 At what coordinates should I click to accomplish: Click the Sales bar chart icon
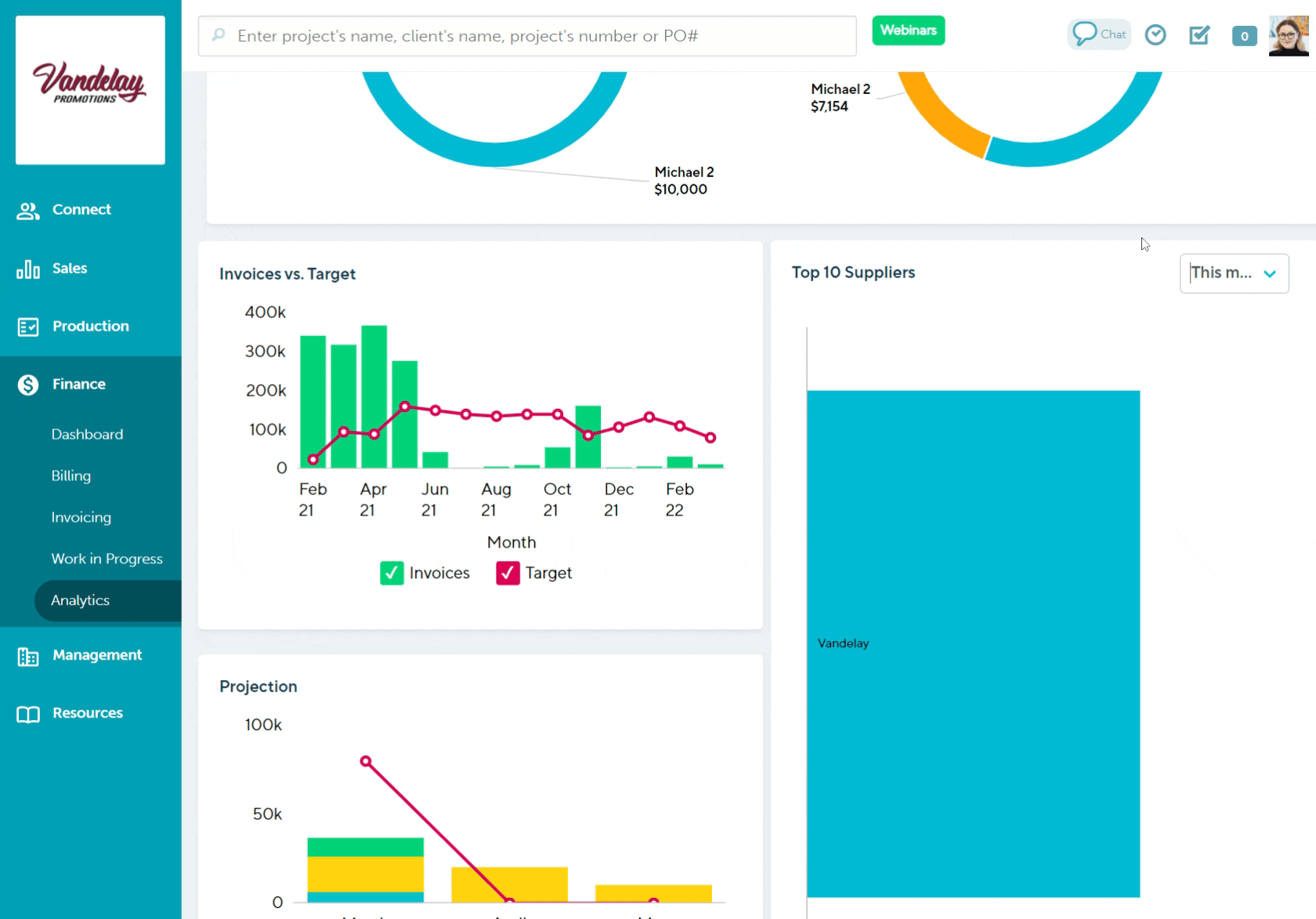28,270
